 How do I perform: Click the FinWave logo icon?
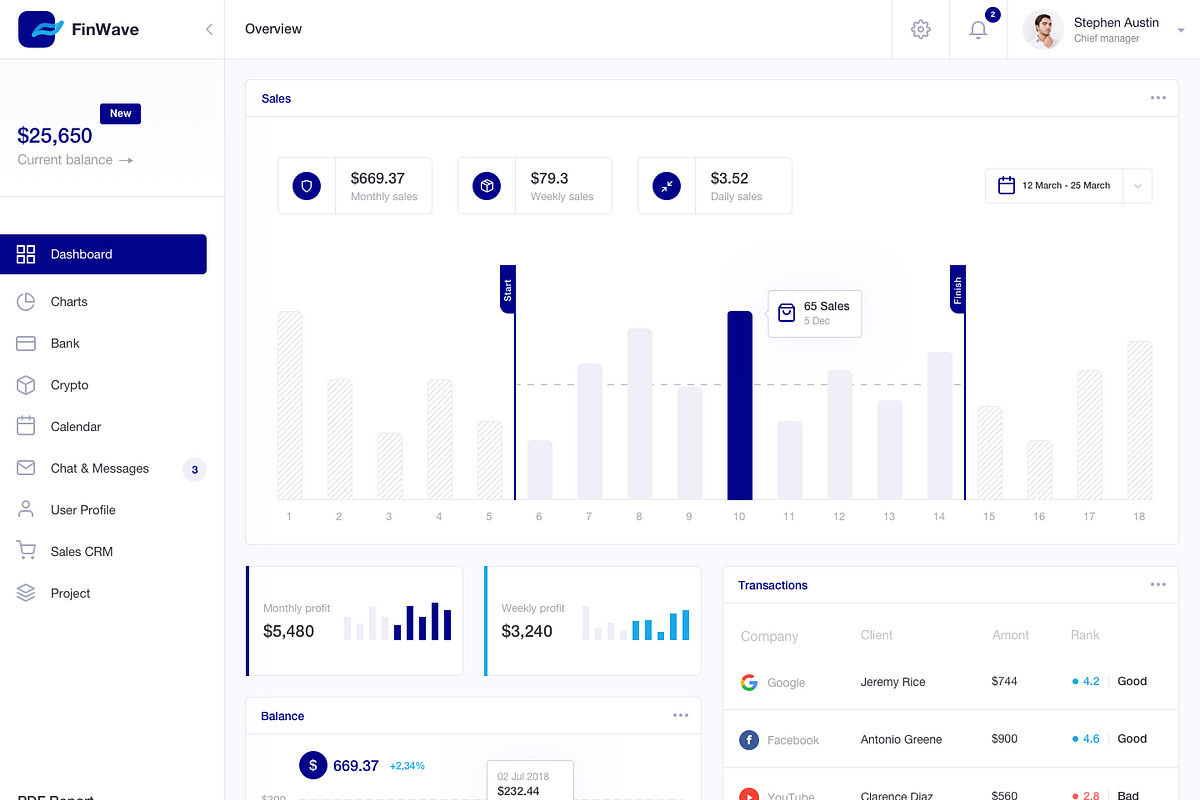[x=40, y=29]
